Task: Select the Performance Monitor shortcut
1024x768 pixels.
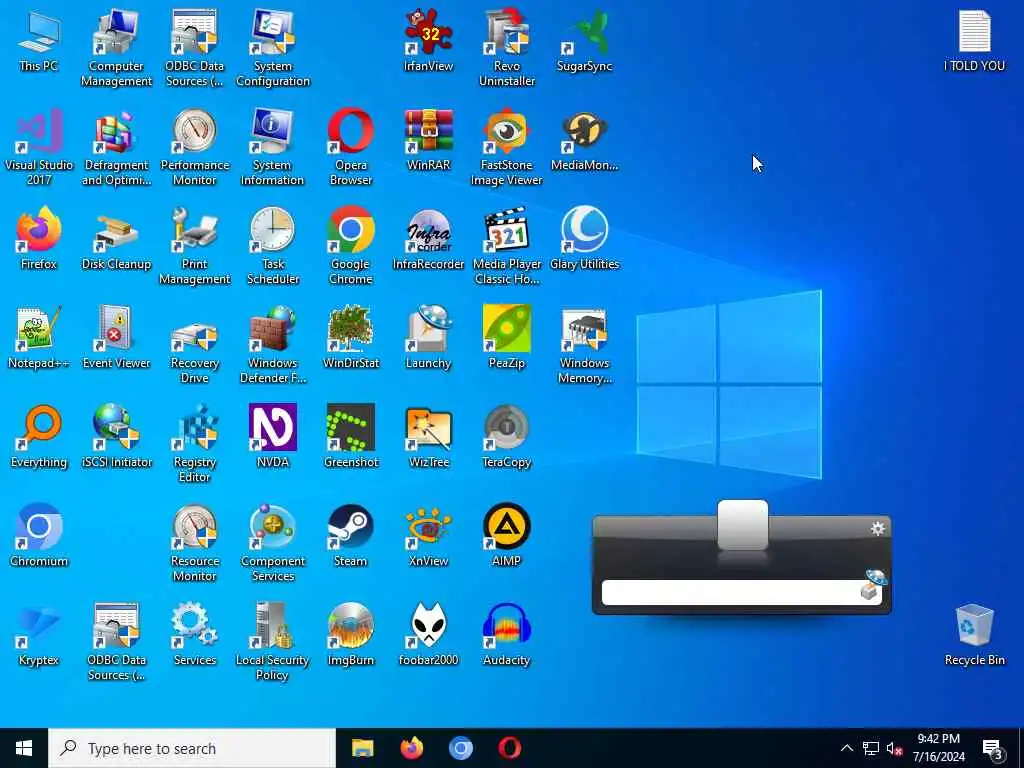Action: tap(195, 147)
